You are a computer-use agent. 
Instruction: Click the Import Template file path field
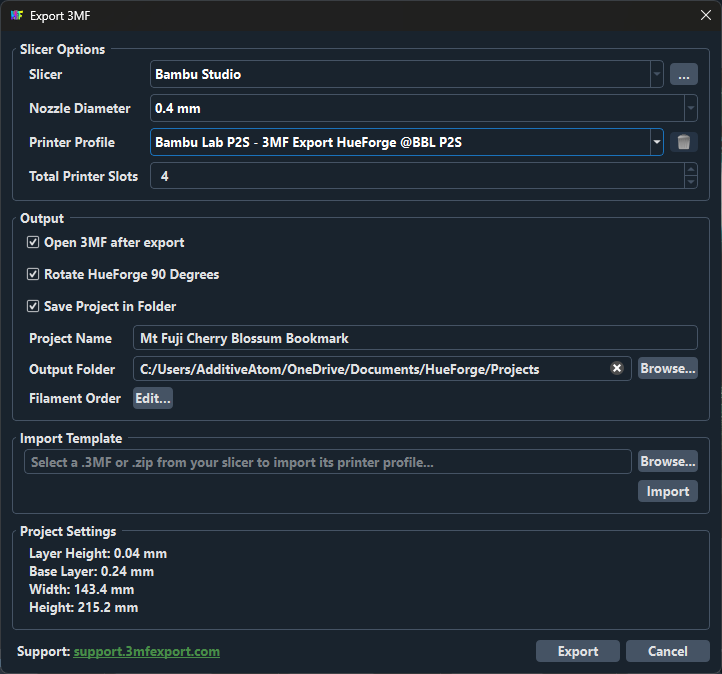[x=327, y=462]
